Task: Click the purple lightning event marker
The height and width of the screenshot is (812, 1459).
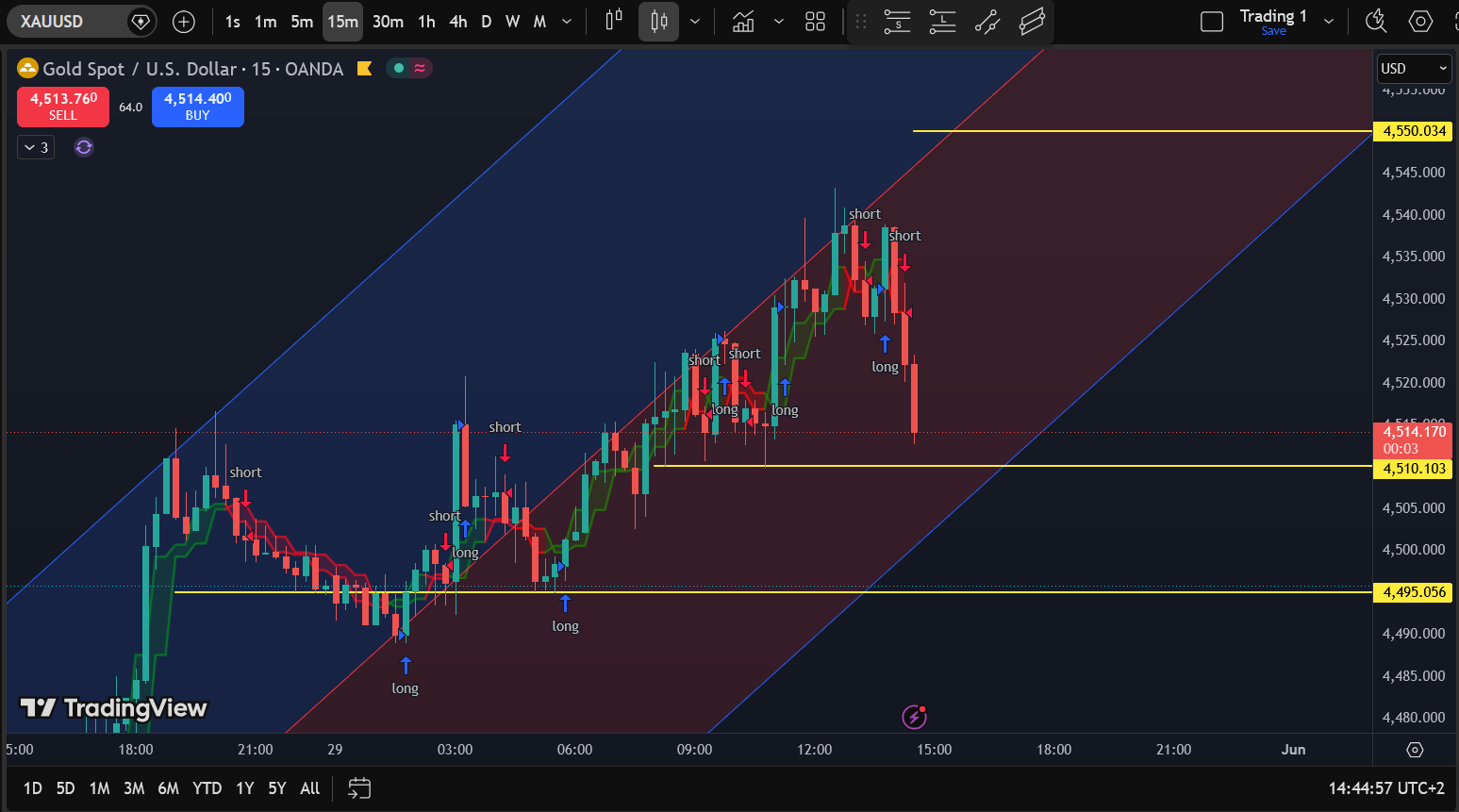Action: point(914,718)
